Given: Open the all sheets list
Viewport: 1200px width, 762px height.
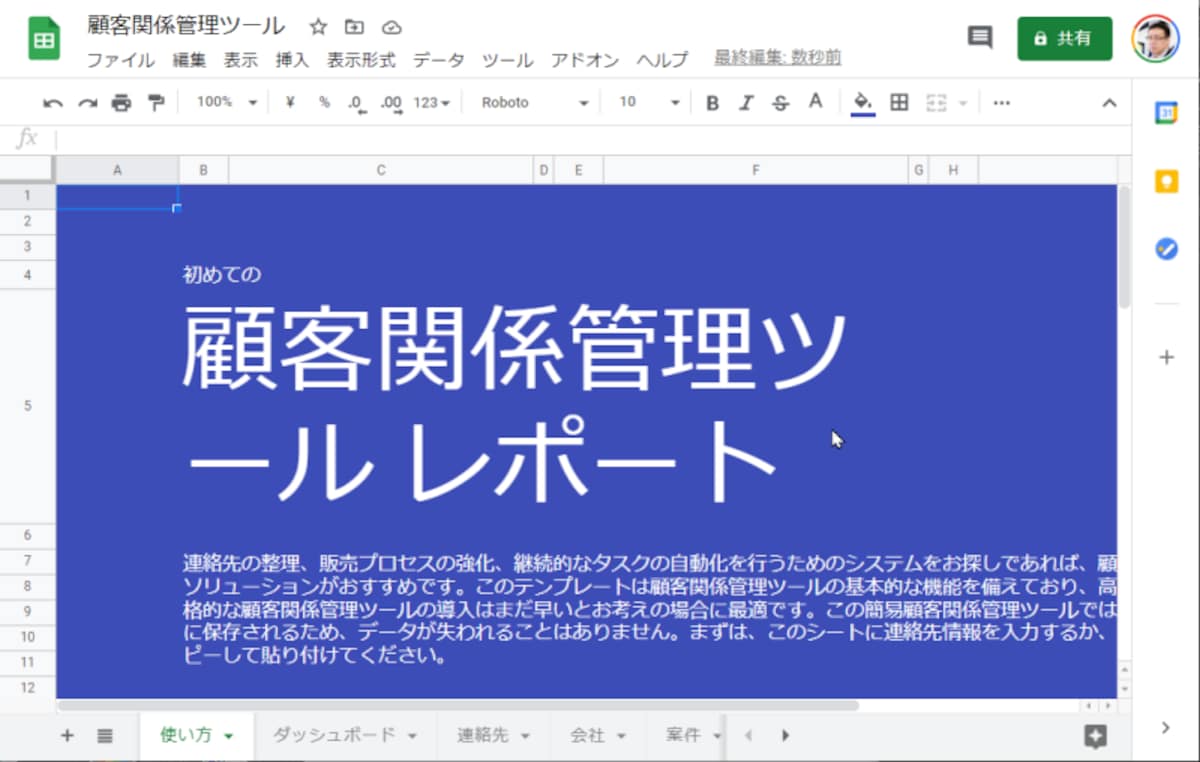Looking at the screenshot, I should (x=105, y=736).
